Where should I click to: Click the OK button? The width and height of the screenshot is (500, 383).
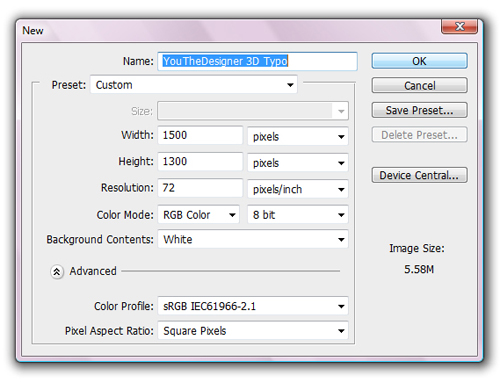pos(419,61)
